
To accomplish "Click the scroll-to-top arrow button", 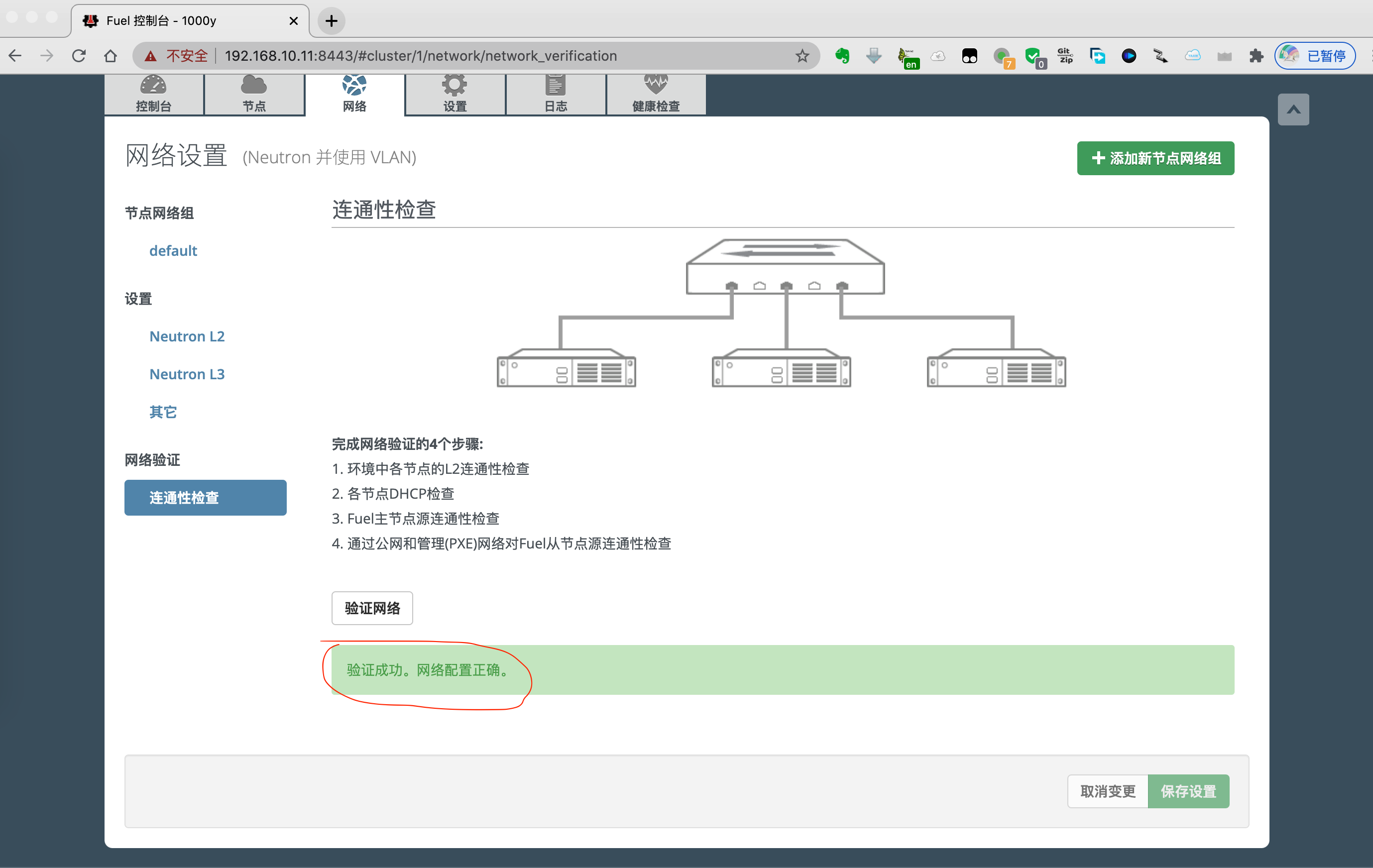I will (x=1293, y=109).
